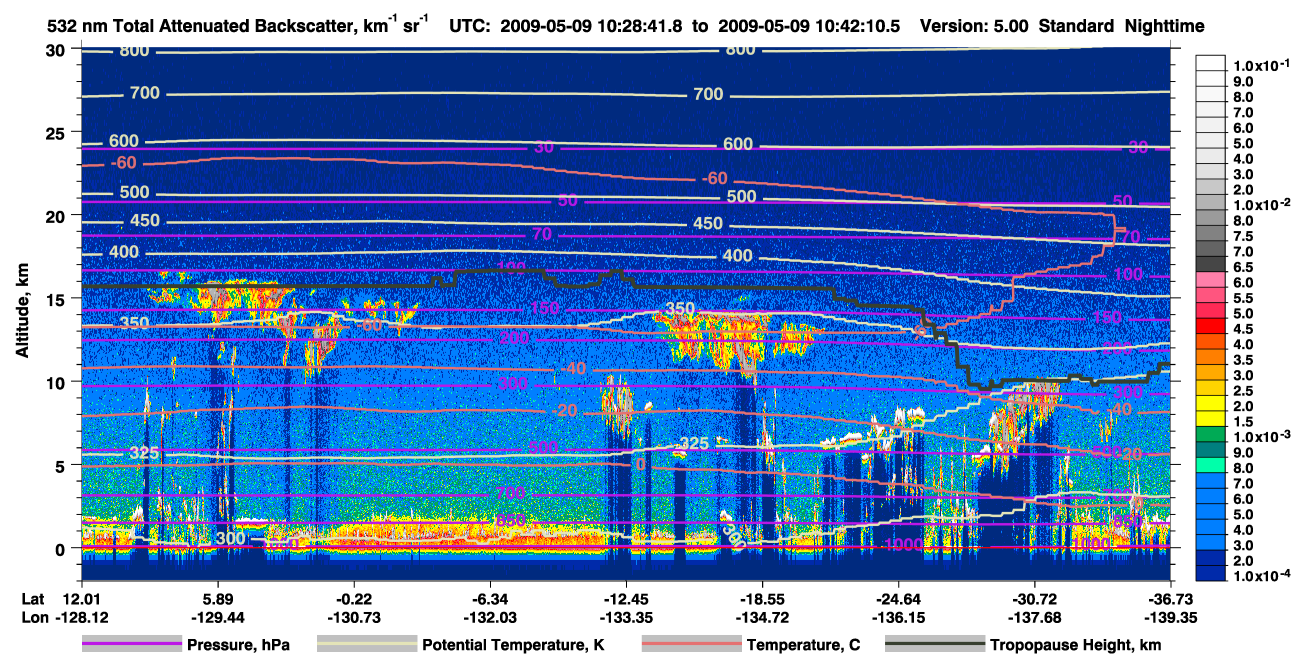Click the pure red swatch on color scale
Viewport: 1300px width, 667px height.
click(1210, 328)
